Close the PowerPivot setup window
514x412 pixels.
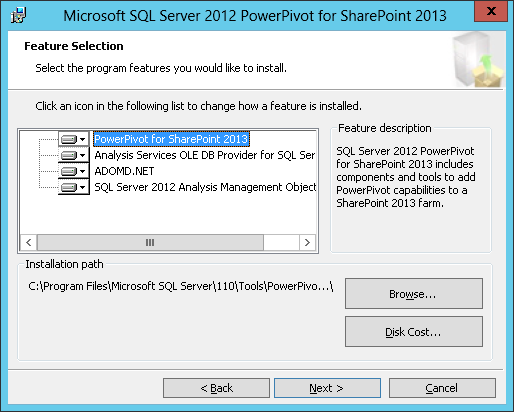[x=491, y=11]
